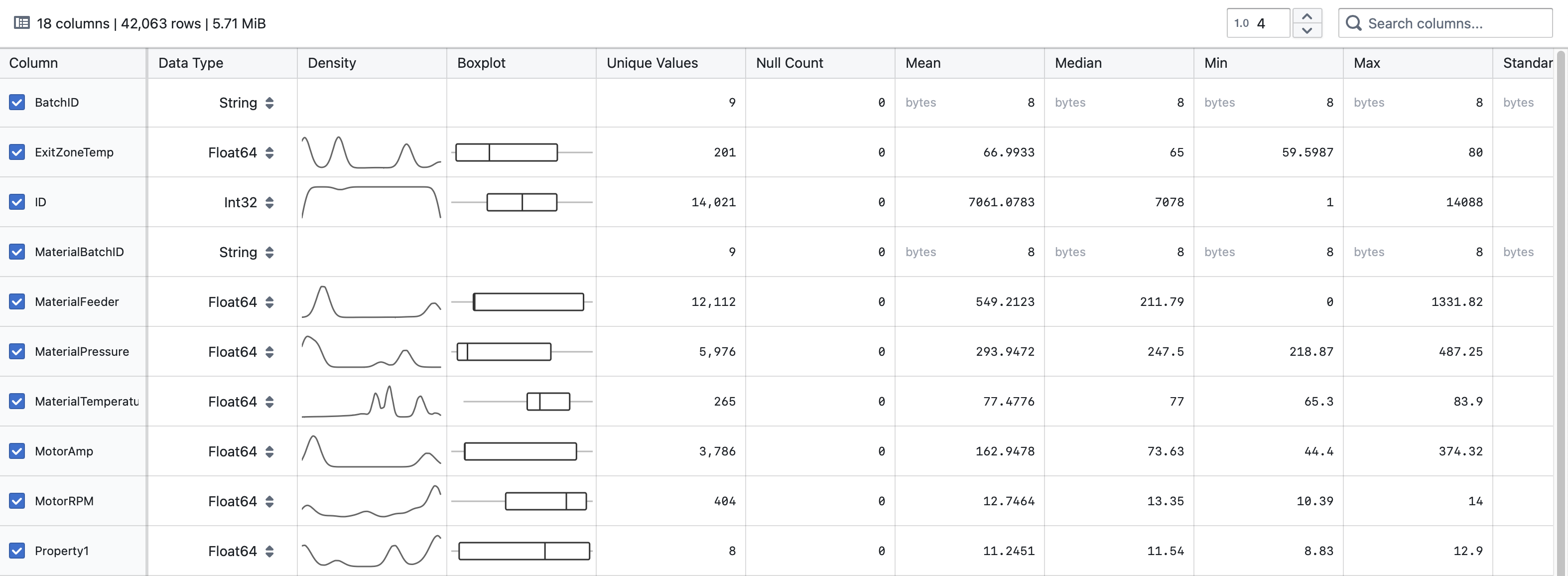Click the Null Count column header
This screenshot has height=576, width=1568.
(x=789, y=63)
